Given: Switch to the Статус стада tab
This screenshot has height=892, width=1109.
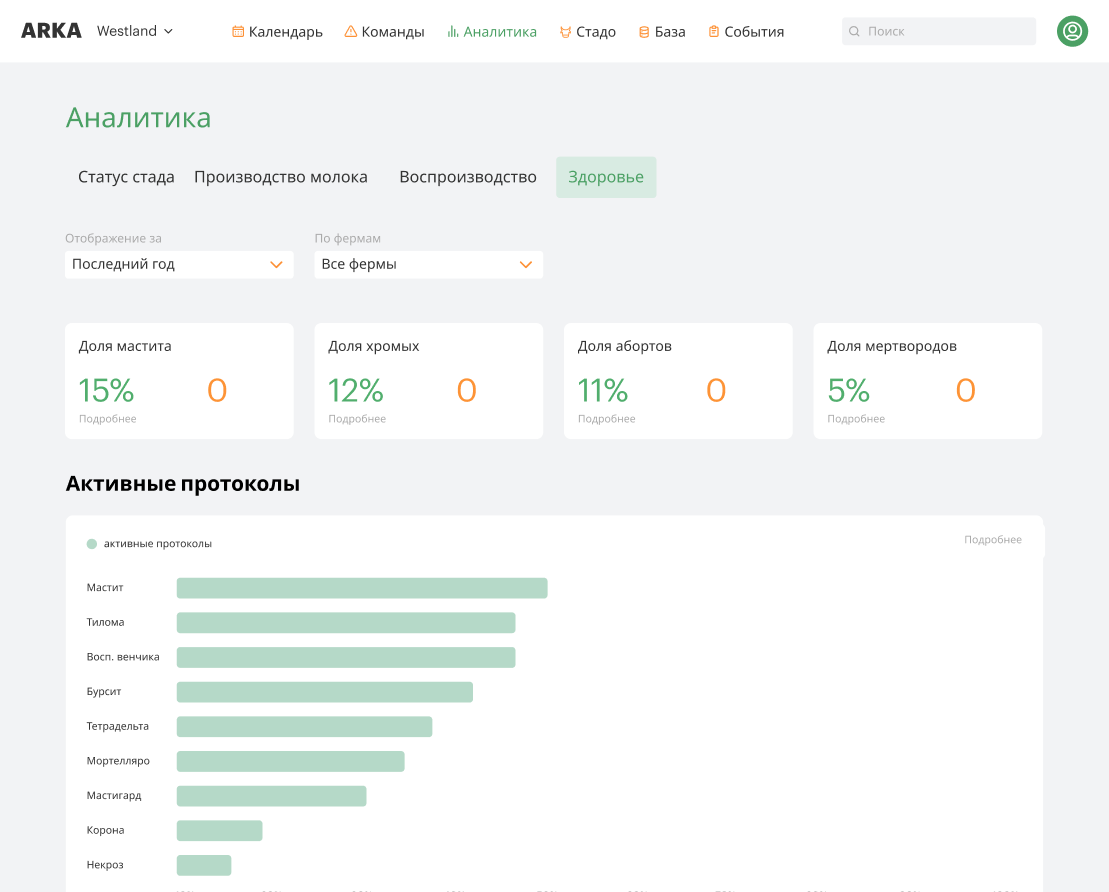Looking at the screenshot, I should coord(126,177).
